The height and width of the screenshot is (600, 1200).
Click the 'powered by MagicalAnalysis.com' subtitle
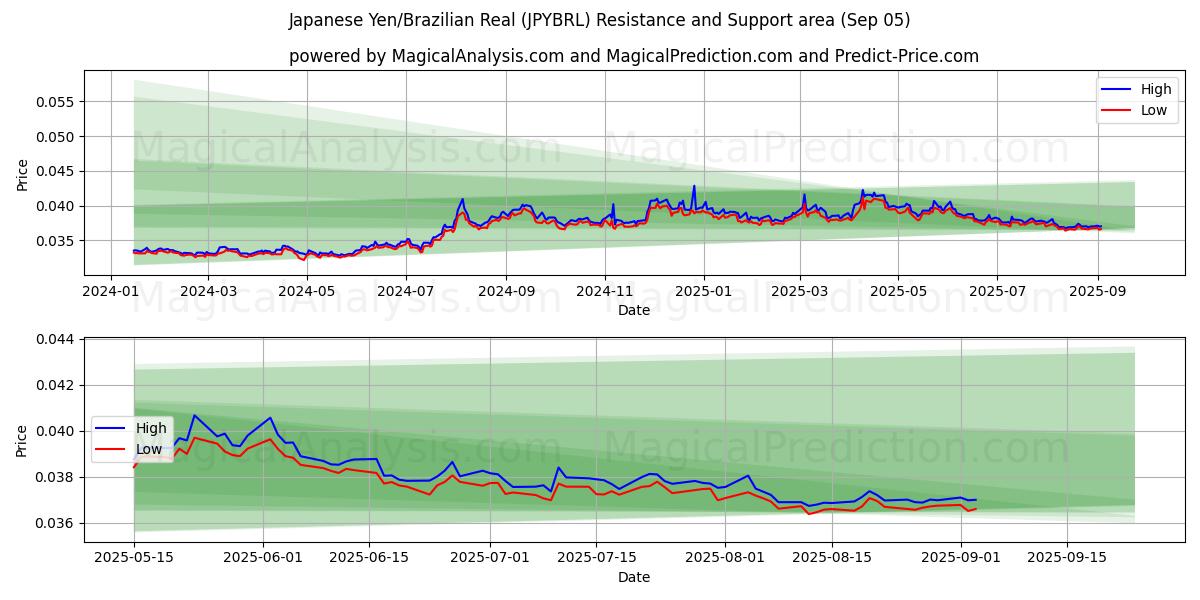click(x=426, y=56)
